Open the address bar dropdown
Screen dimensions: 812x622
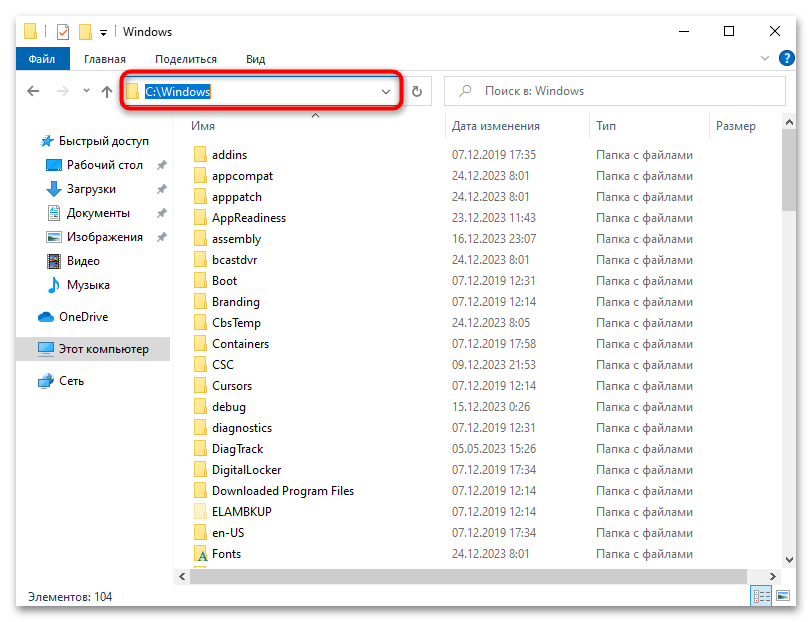(386, 91)
